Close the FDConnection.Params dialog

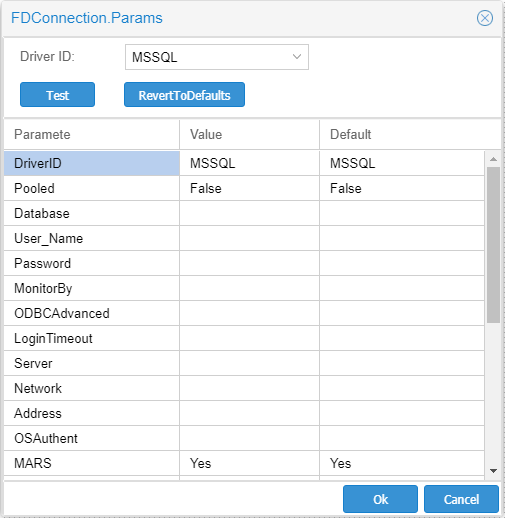coord(485,18)
